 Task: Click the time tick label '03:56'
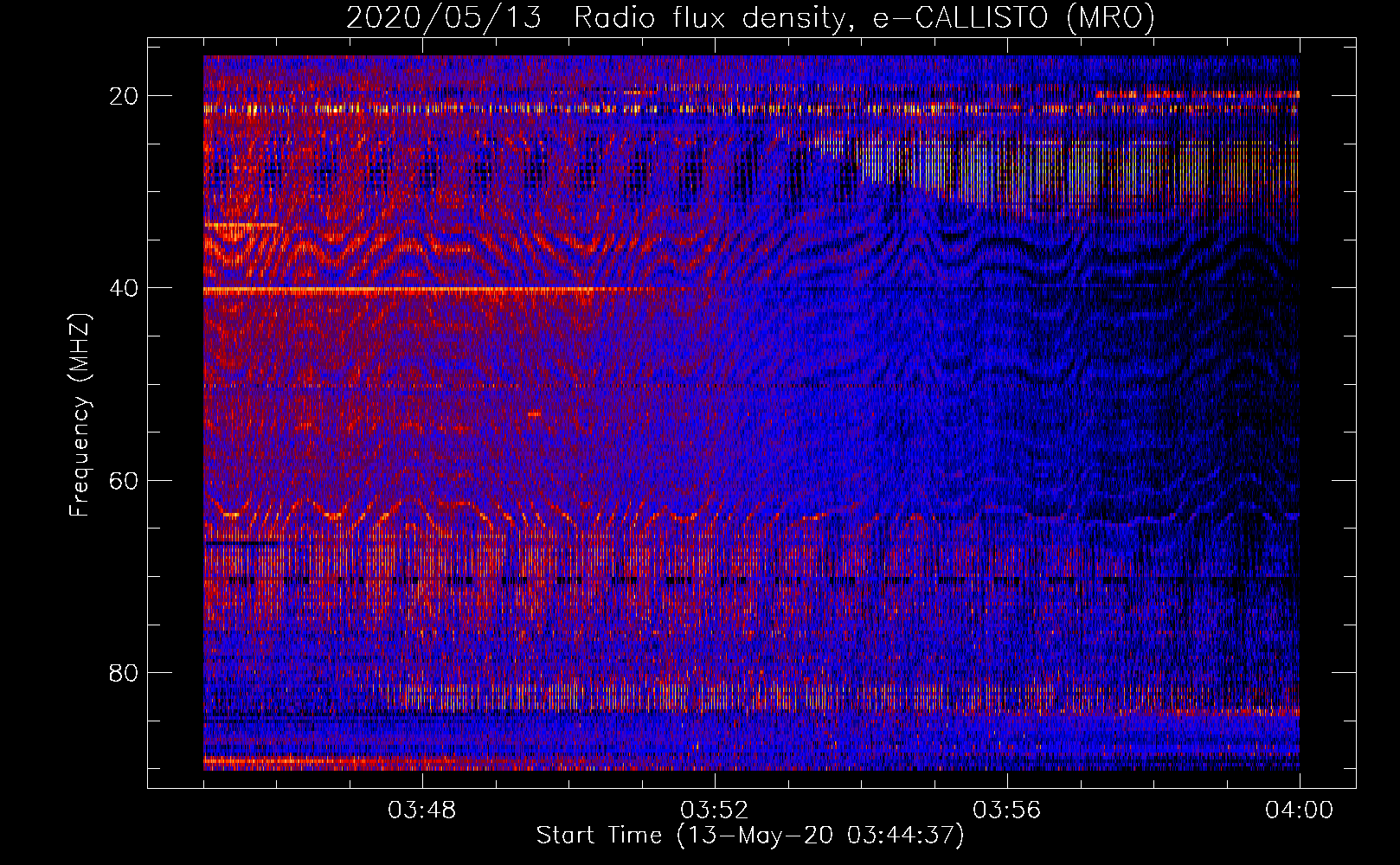click(1007, 811)
